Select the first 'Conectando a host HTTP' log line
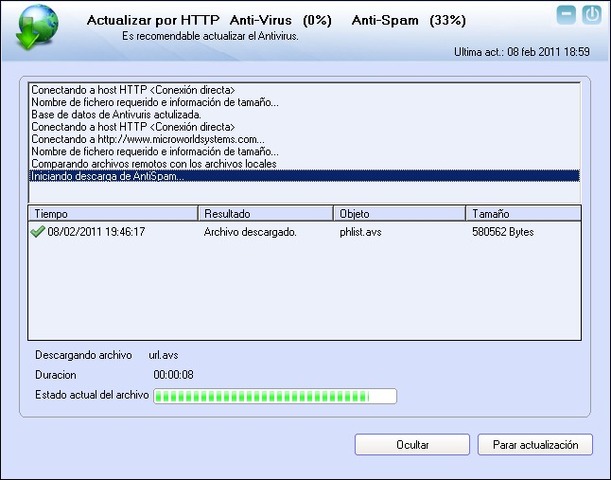Screen dimensions: 611x480 click(x=305, y=90)
